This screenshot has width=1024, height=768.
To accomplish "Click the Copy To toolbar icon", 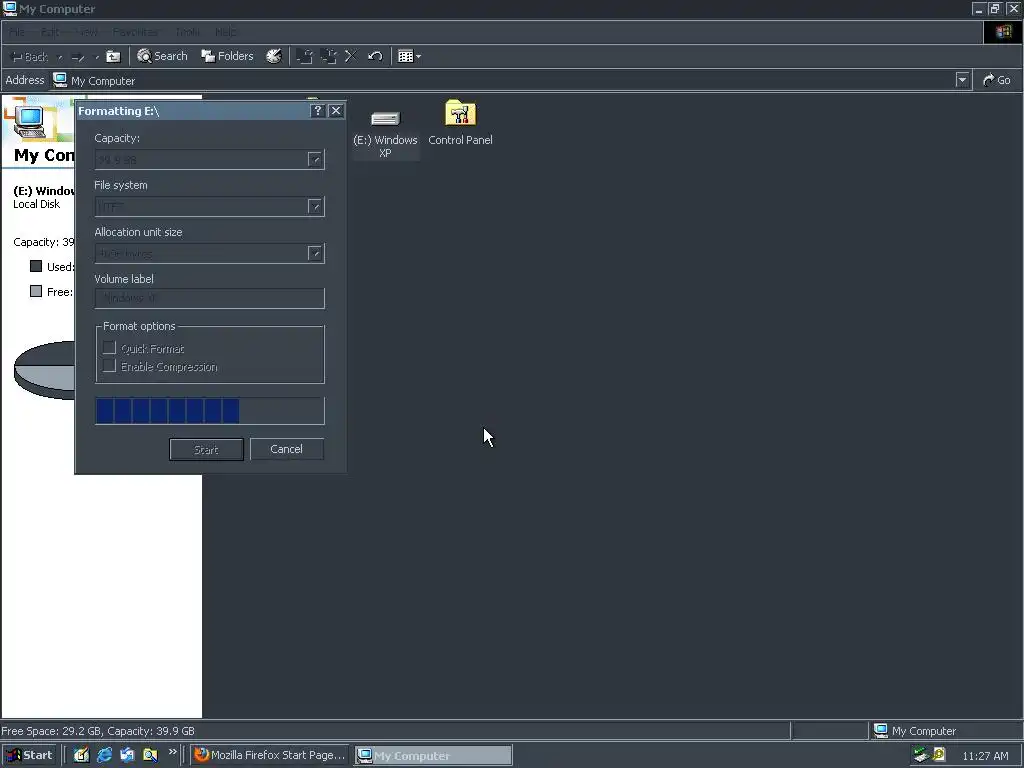I will coord(328,56).
